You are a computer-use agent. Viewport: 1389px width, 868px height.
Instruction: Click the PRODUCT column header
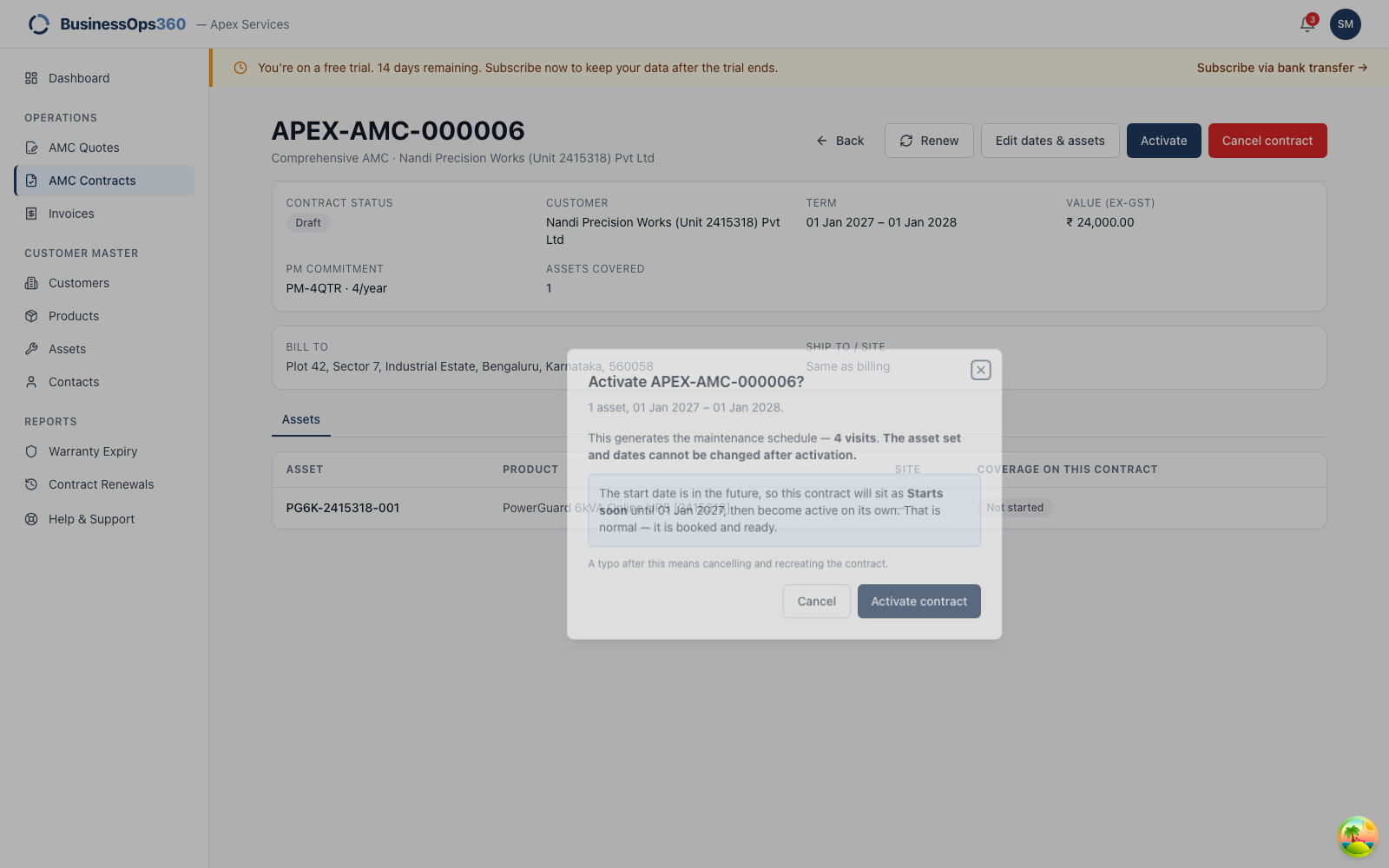tap(530, 470)
